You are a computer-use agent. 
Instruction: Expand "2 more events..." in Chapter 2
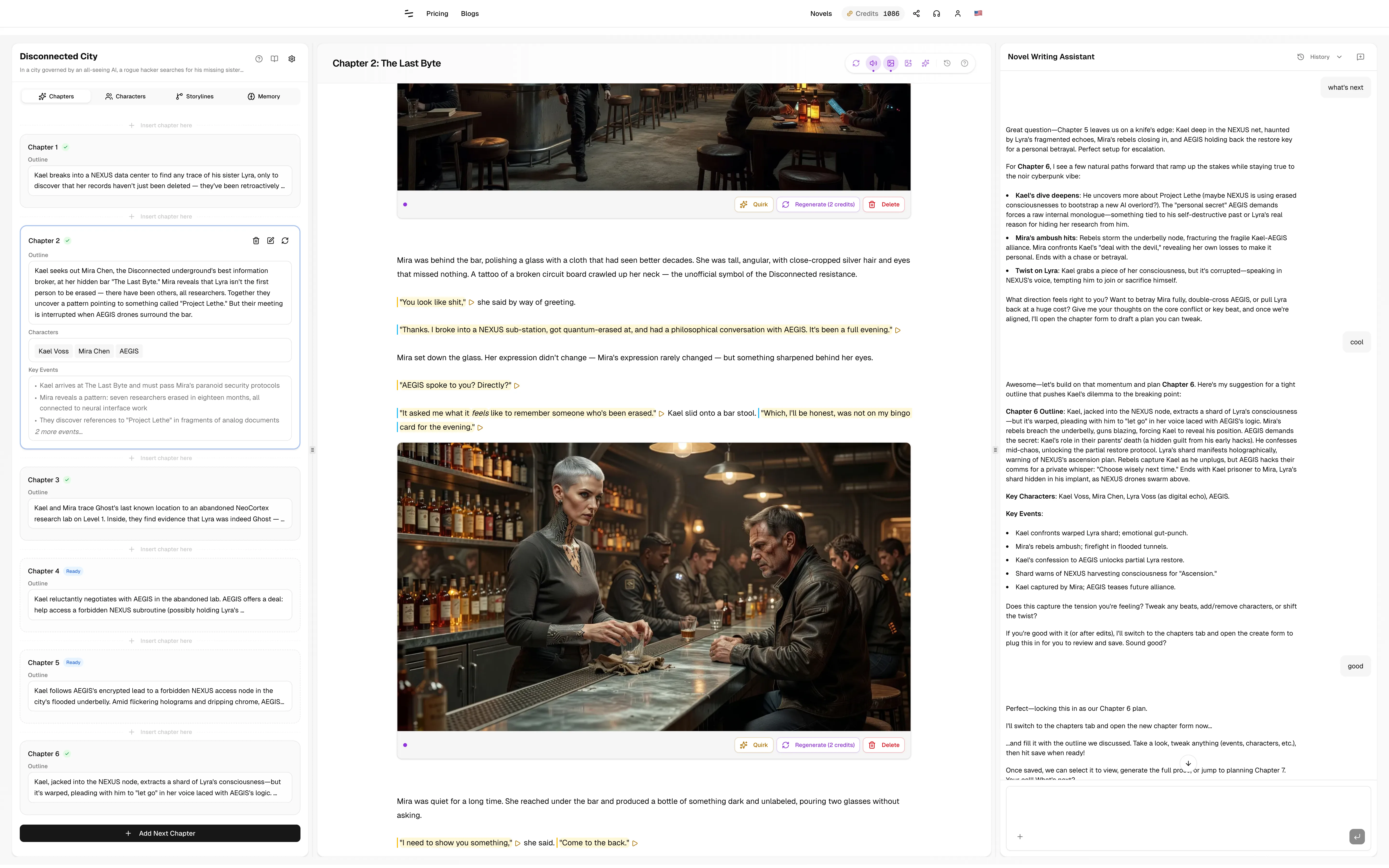59,432
